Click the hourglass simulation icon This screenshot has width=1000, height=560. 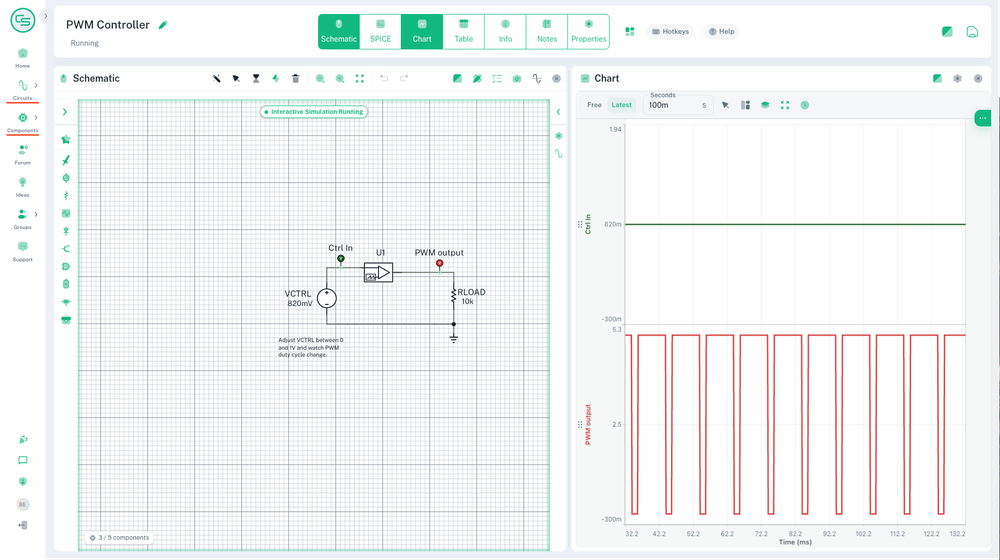(x=256, y=78)
